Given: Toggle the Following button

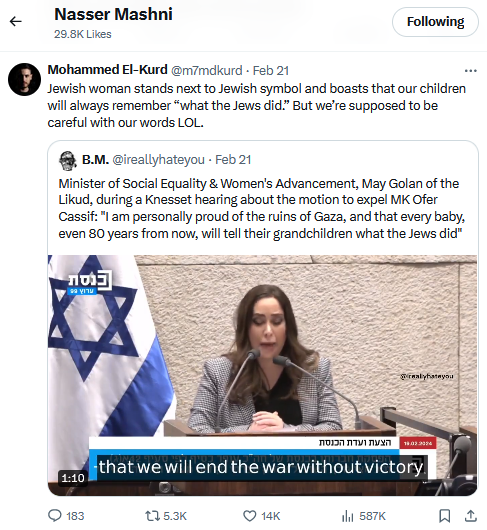Looking at the screenshot, I should pos(435,22).
